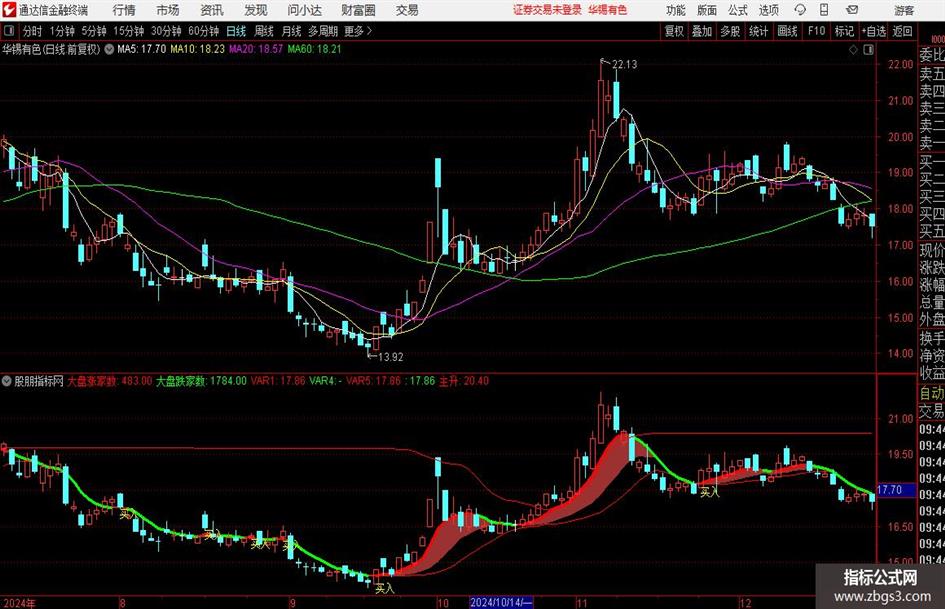Click the 画线 drawing button
This screenshot has width=945, height=609.
(787, 31)
